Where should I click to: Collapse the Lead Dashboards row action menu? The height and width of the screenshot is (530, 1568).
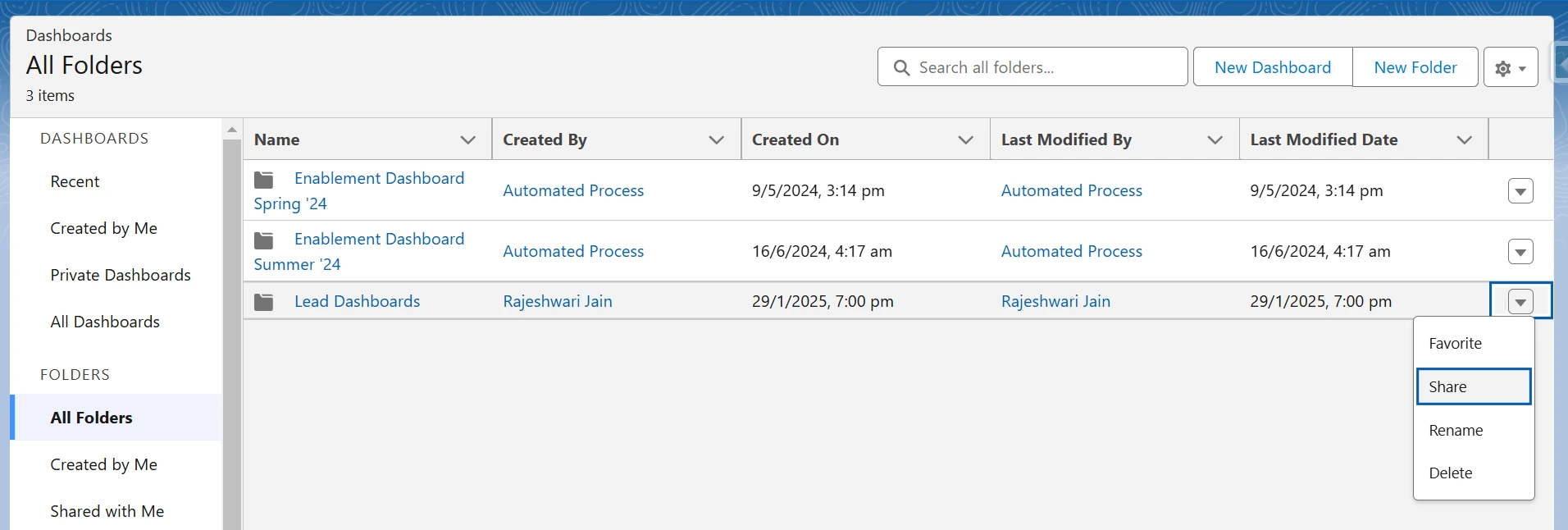point(1520,302)
